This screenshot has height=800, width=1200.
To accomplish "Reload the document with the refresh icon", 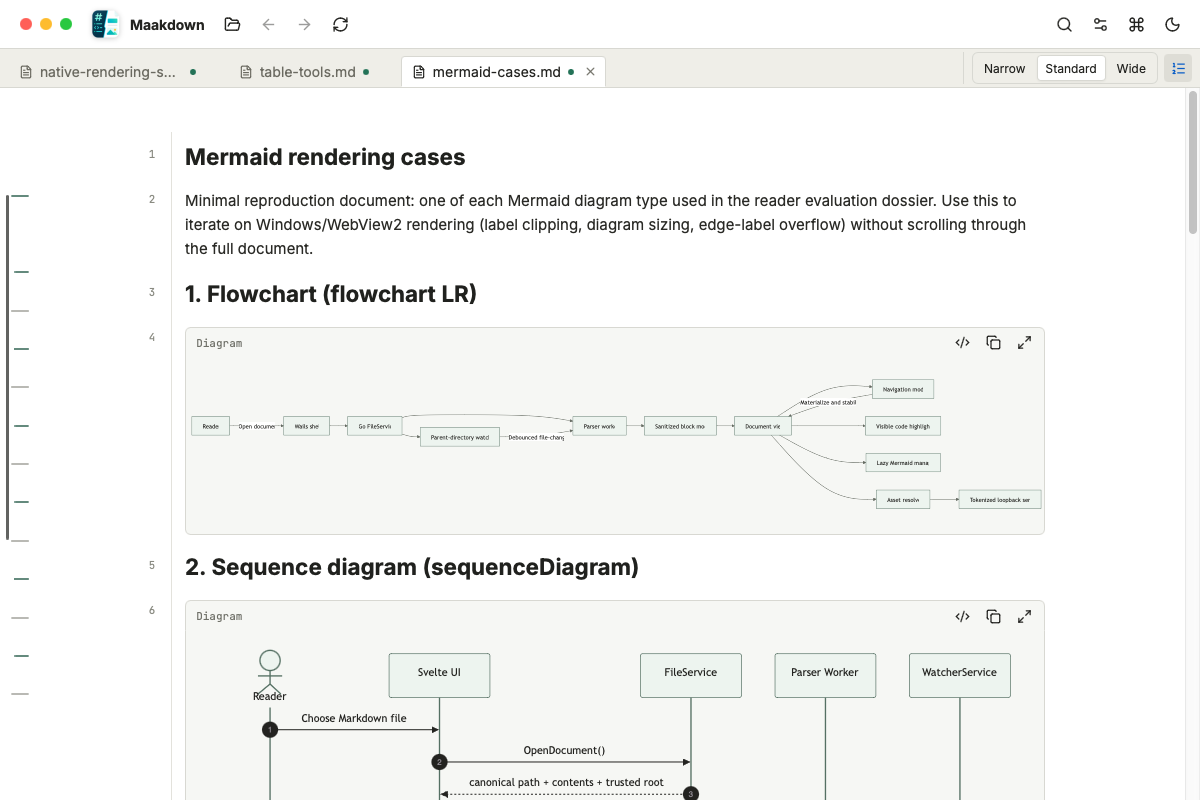I will coord(340,24).
